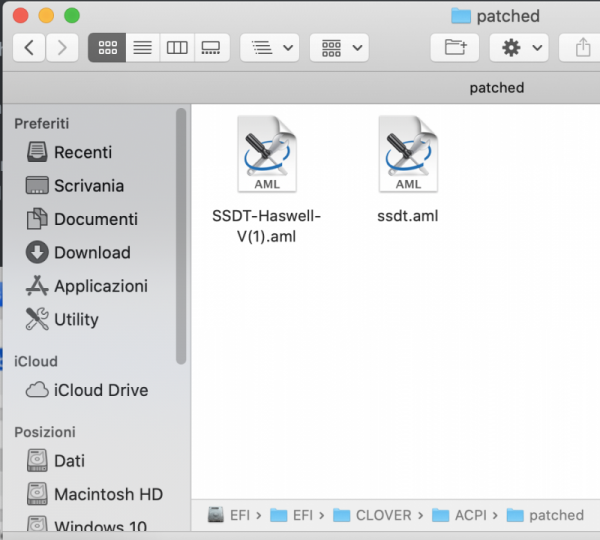The image size is (600, 540).
Task: Switch to list view mode
Action: coord(142,47)
